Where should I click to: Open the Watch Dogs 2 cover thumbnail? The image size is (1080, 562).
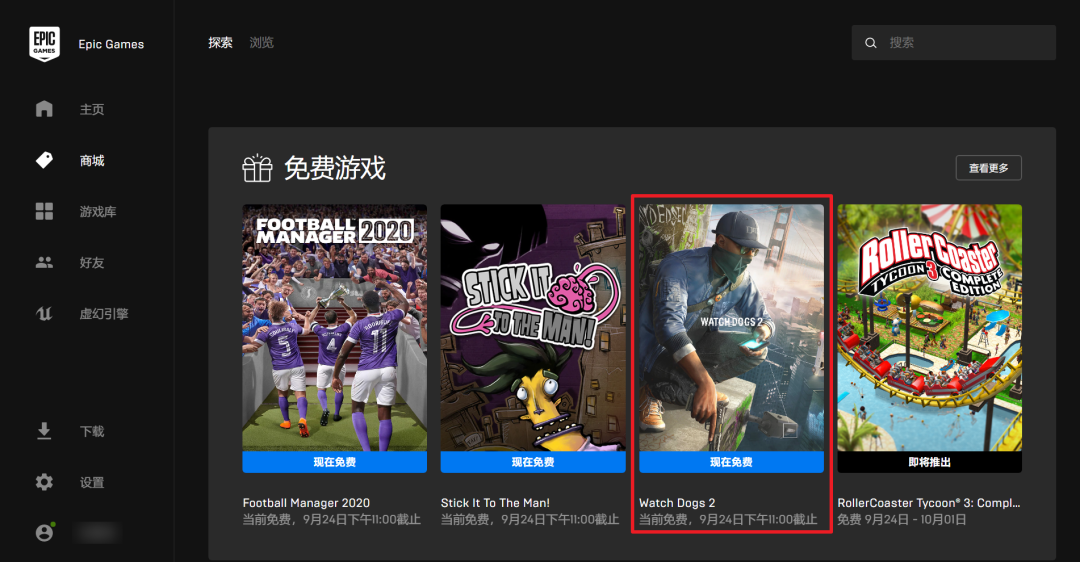pyautogui.click(x=731, y=328)
